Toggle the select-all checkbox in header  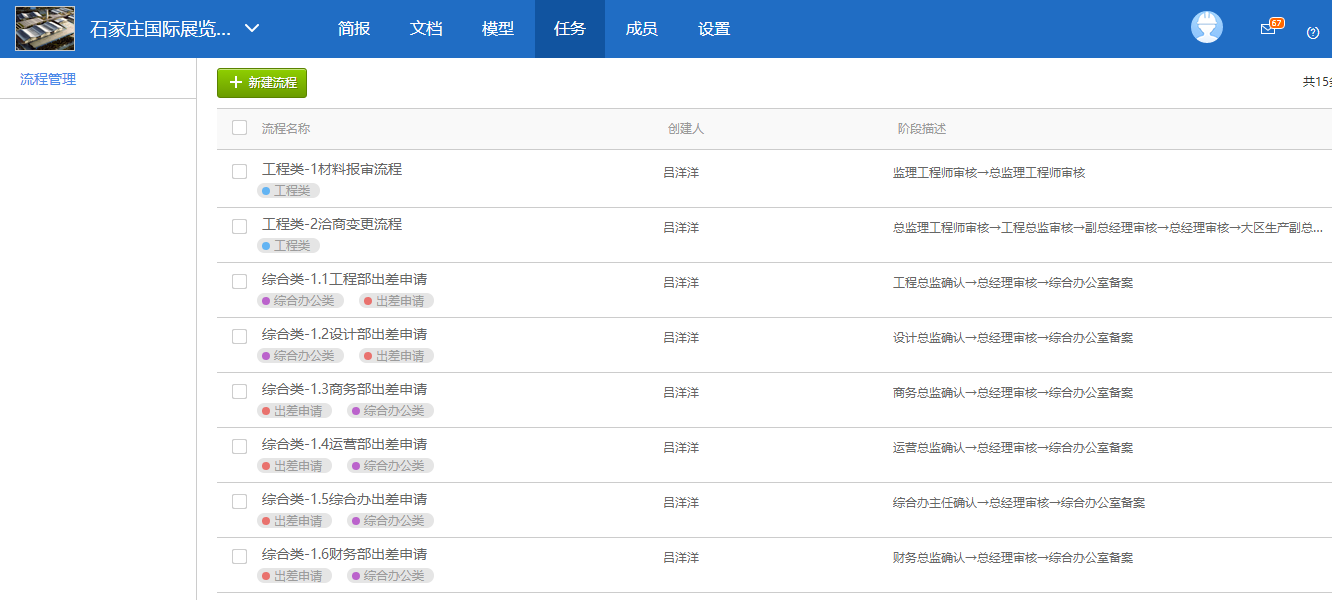[239, 127]
